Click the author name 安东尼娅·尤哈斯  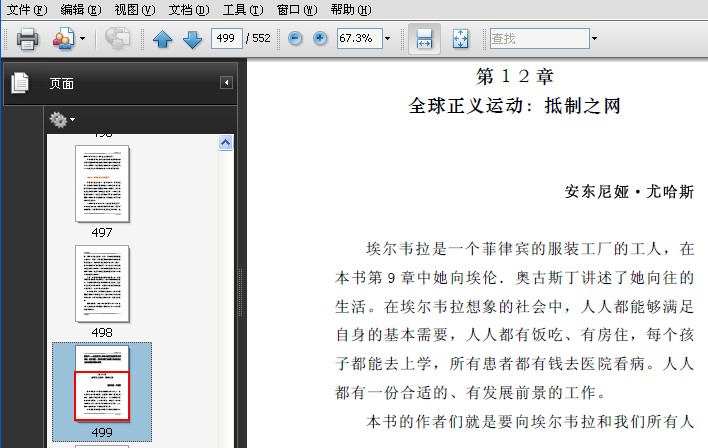[x=629, y=191]
